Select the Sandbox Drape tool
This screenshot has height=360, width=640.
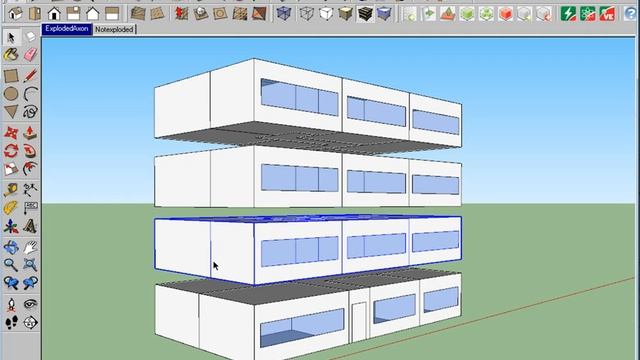tap(220, 13)
